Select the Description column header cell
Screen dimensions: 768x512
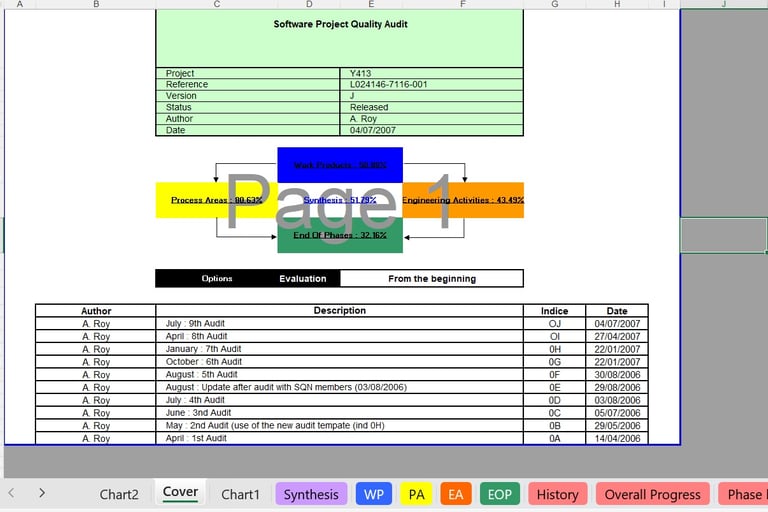click(x=339, y=311)
